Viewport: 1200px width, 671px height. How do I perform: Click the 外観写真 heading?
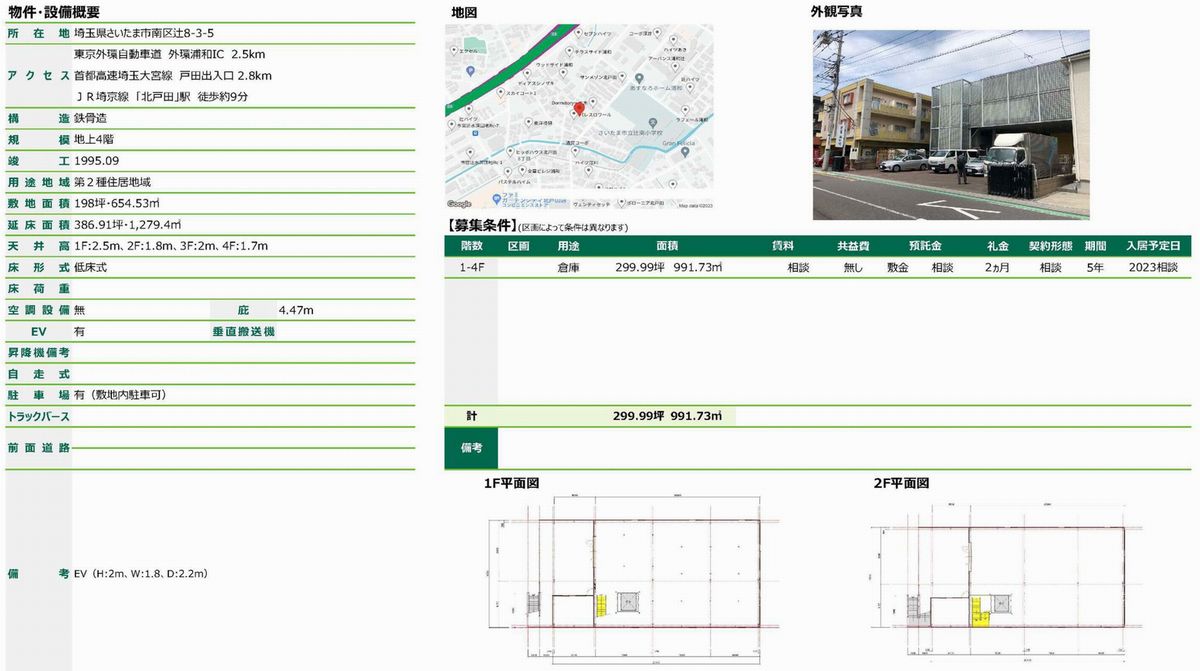point(837,12)
